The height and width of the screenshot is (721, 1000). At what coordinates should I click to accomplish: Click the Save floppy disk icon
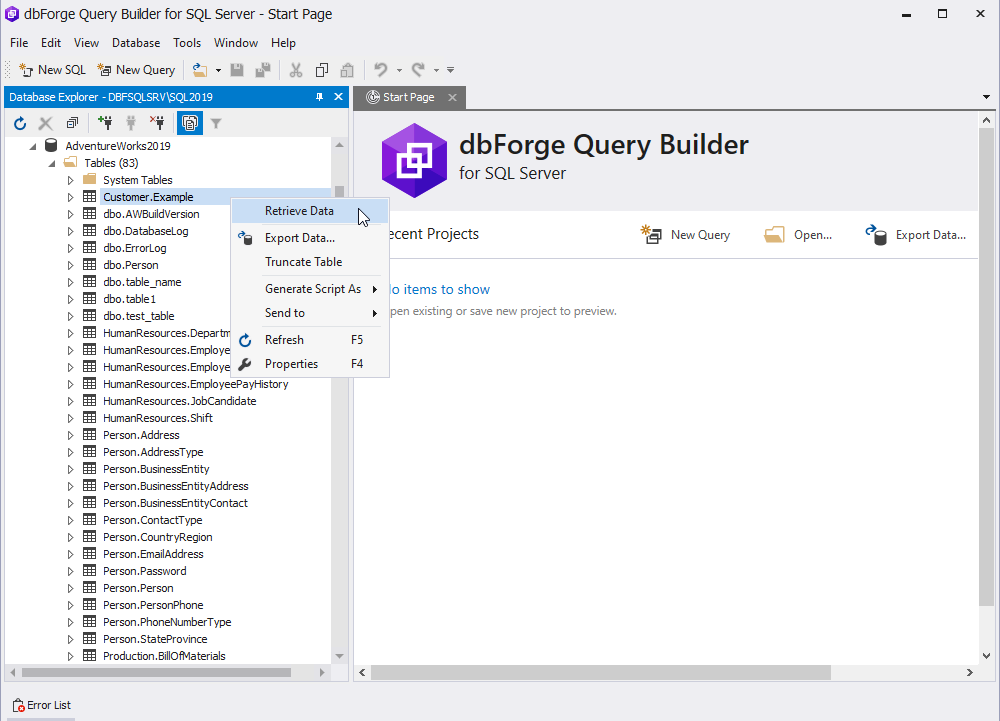point(237,69)
